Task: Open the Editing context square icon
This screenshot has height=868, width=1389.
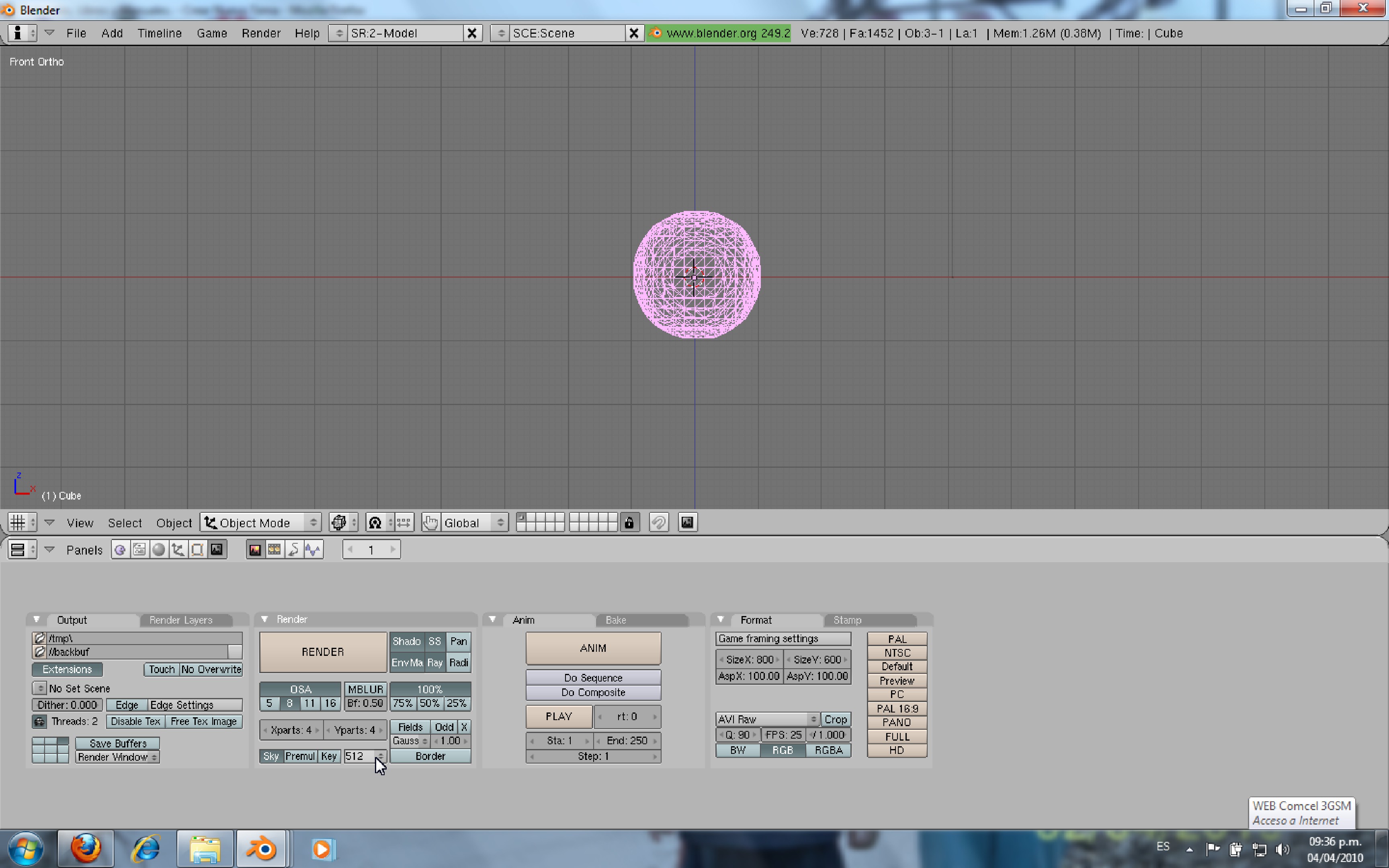Action: (x=197, y=550)
